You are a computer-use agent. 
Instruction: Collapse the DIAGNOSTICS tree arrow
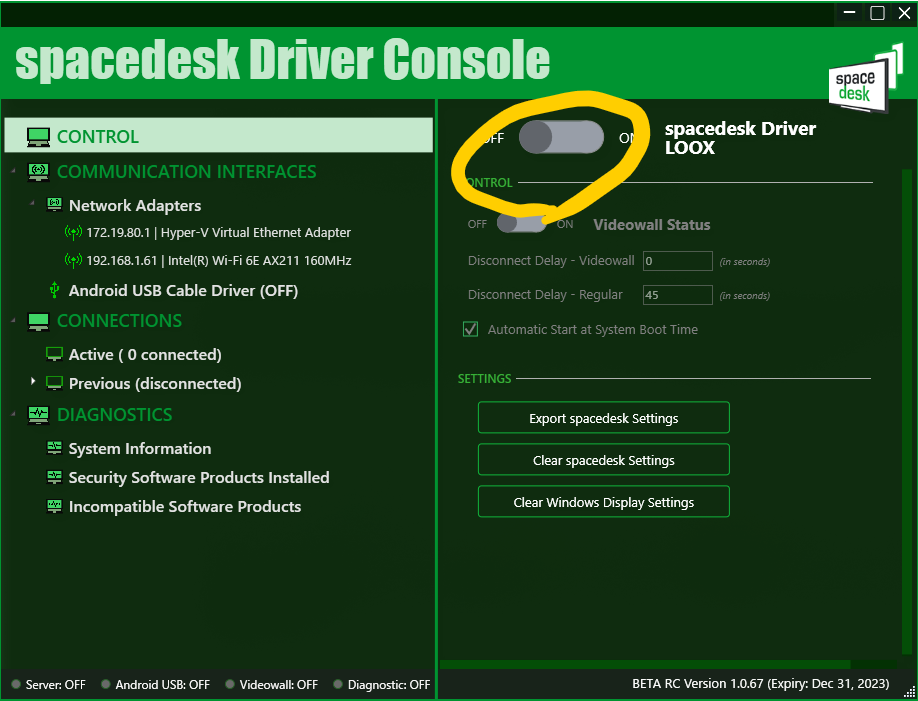13,414
